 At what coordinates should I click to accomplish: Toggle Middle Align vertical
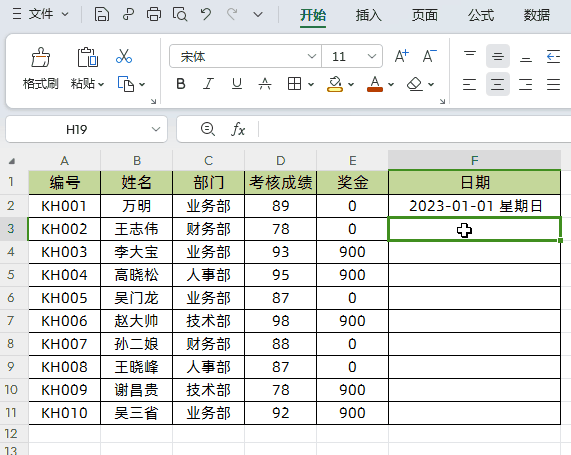coord(498,56)
